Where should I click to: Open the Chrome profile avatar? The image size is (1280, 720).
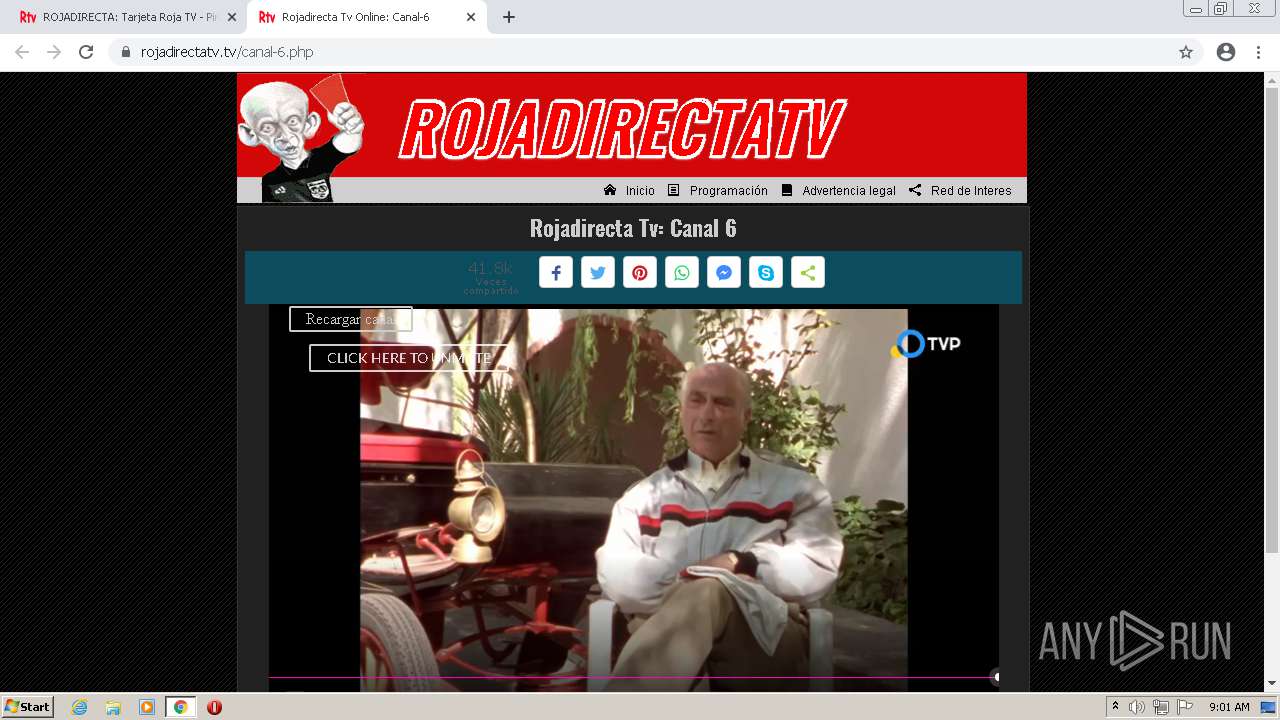(x=1226, y=52)
